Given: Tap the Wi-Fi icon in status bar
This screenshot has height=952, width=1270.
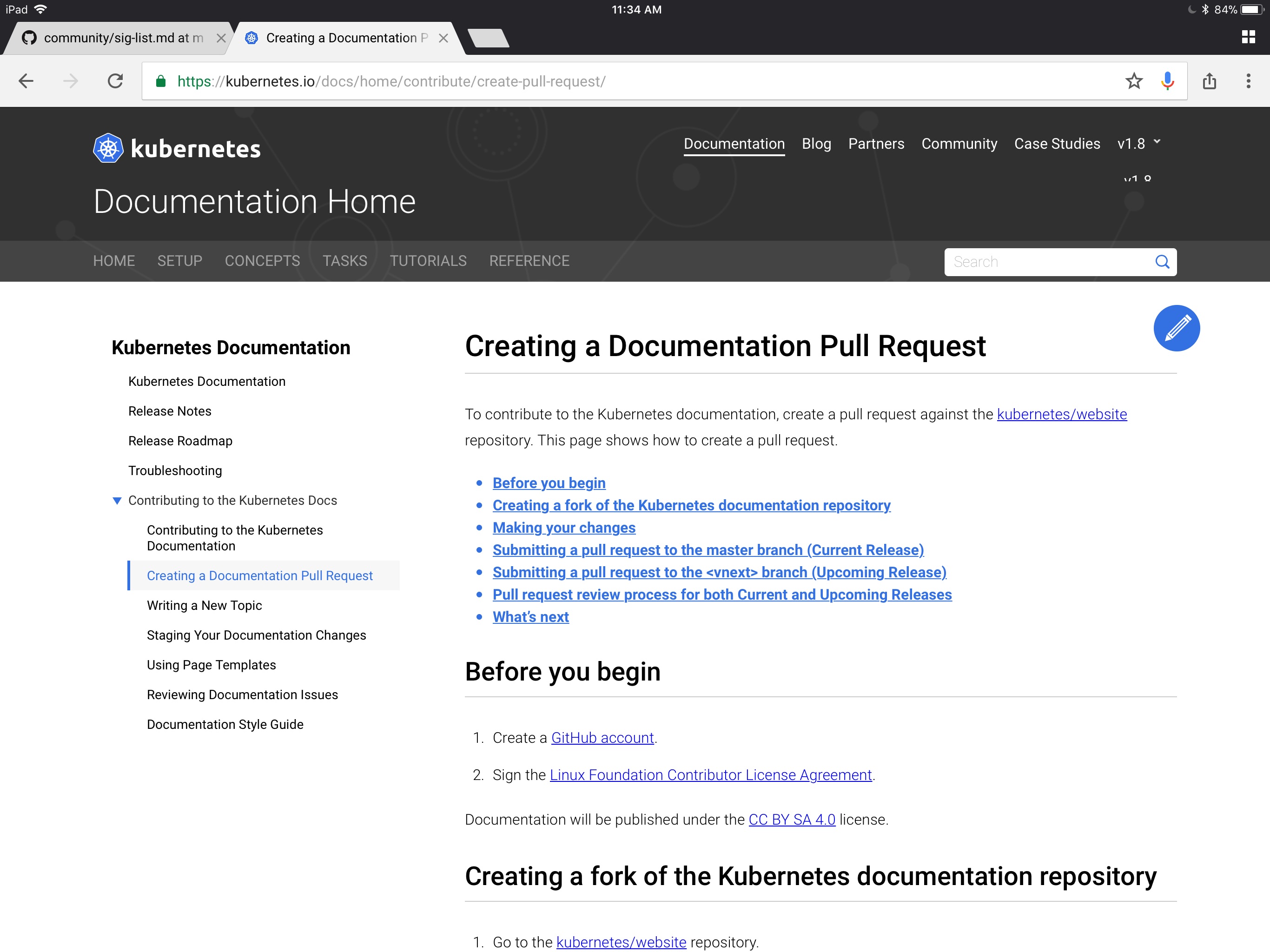Looking at the screenshot, I should point(40,9).
